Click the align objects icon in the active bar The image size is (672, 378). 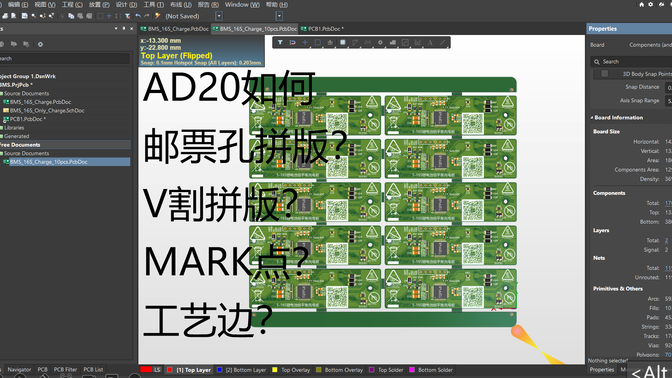point(330,42)
